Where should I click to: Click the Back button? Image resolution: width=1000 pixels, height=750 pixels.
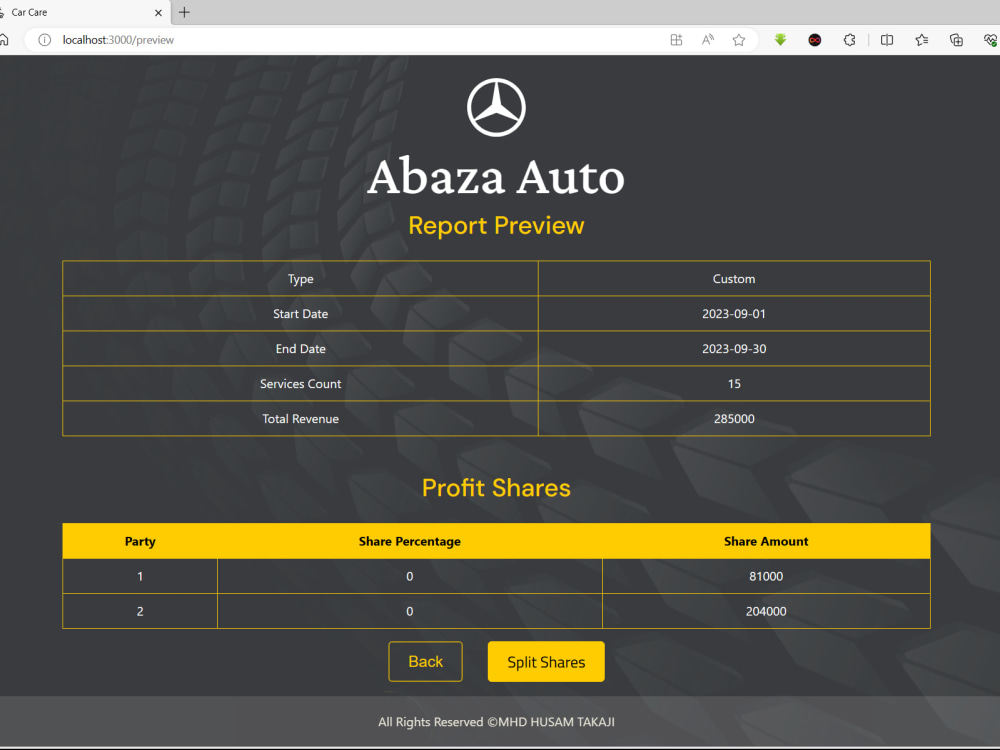(x=425, y=661)
